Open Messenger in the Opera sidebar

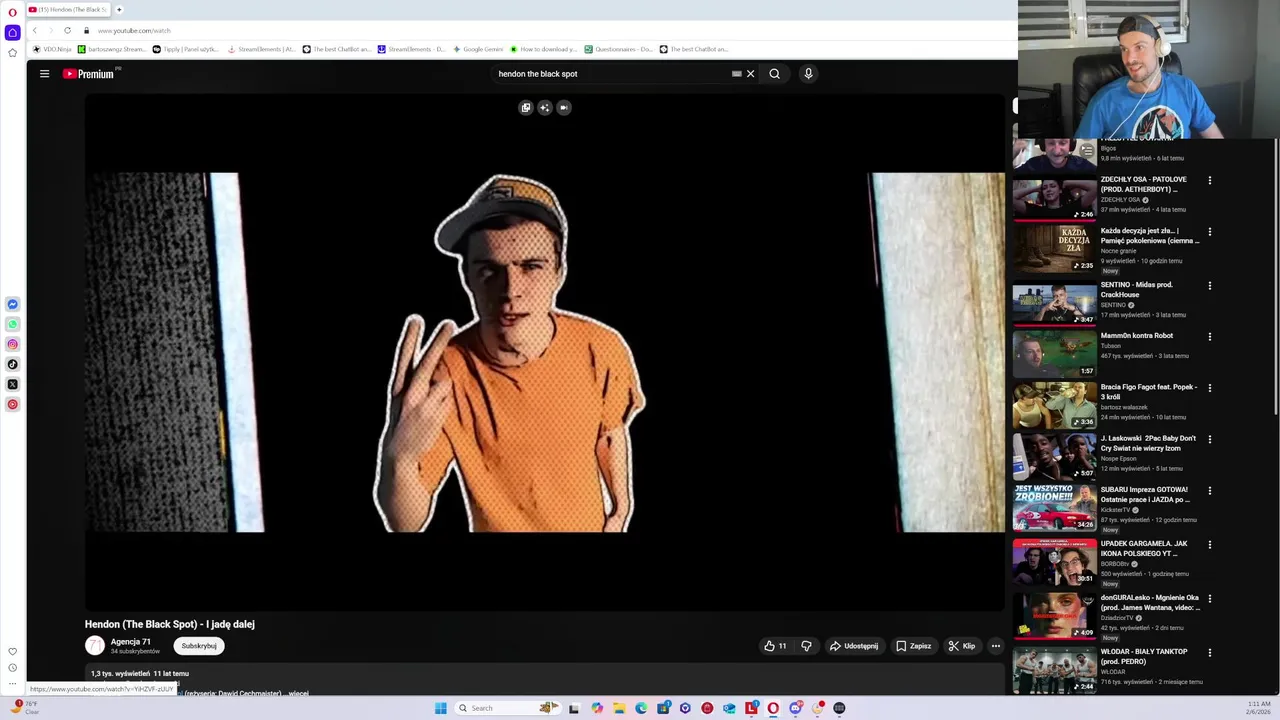tap(12, 304)
